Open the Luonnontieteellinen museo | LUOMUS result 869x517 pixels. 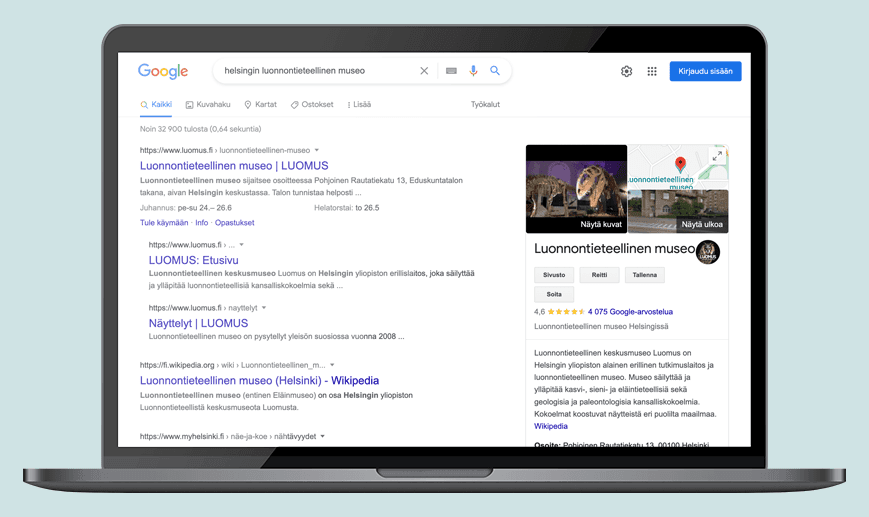tap(234, 166)
